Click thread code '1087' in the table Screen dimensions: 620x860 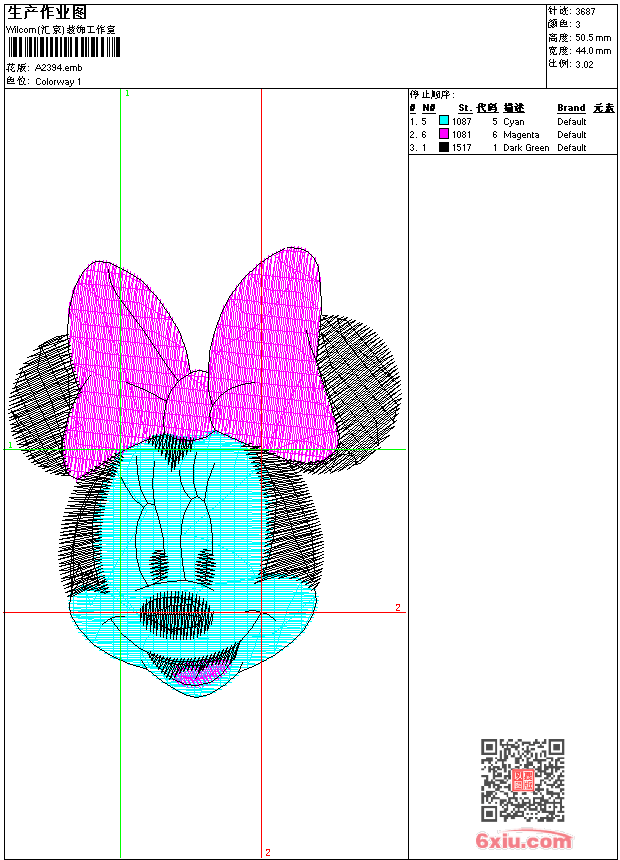461,122
